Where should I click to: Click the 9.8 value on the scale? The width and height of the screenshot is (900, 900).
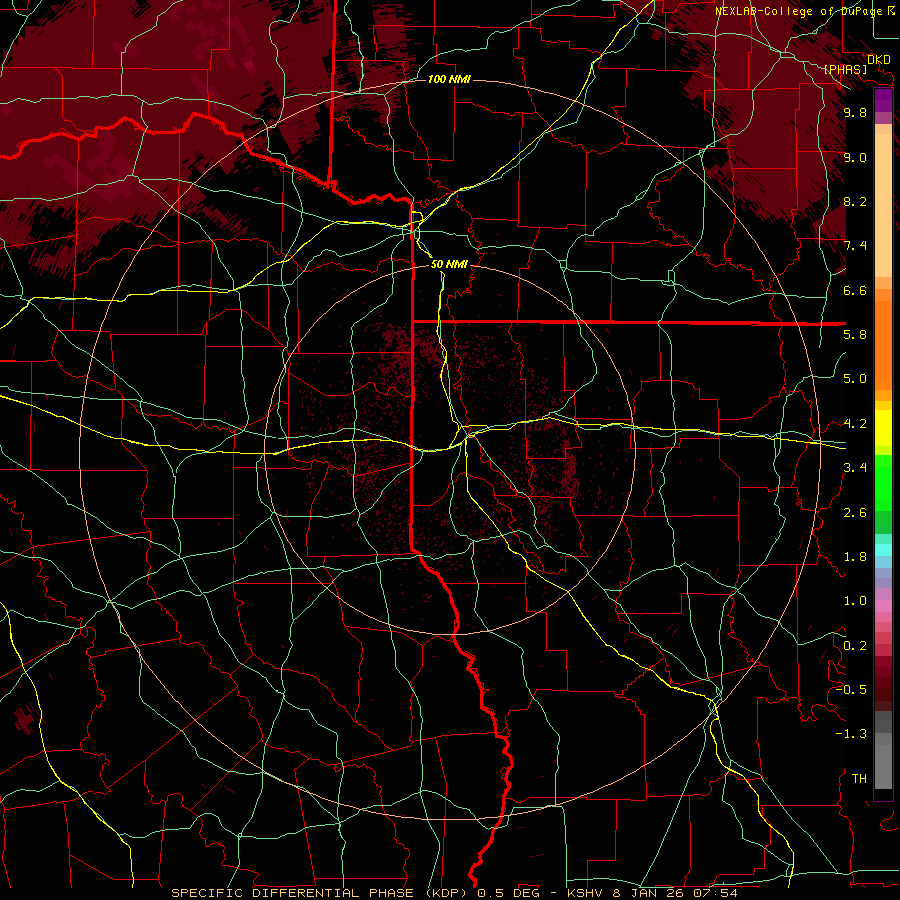855,112
